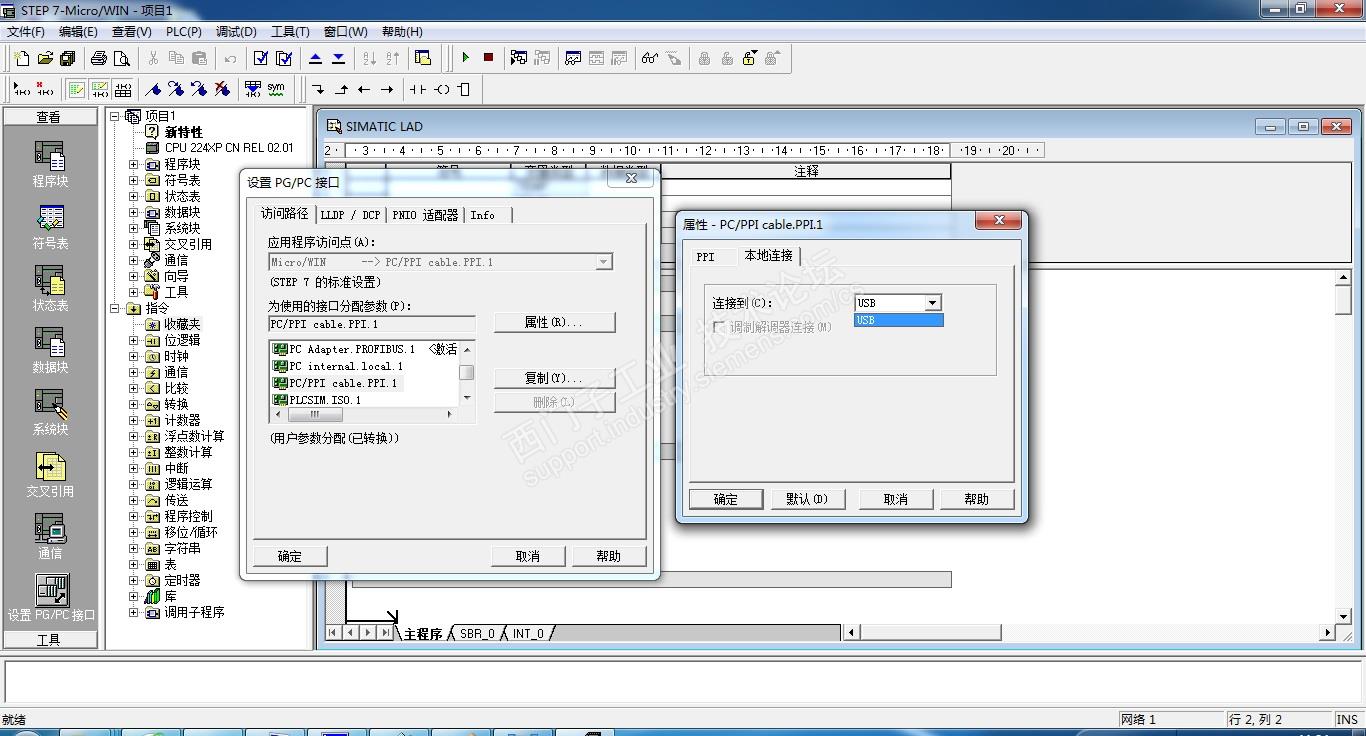Open Print Preview from the toolbar
Viewport: 1366px width, 736px height.
tap(122, 58)
